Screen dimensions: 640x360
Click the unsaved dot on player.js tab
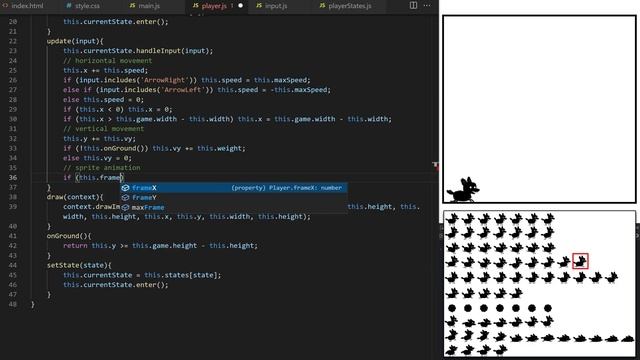click(240, 6)
